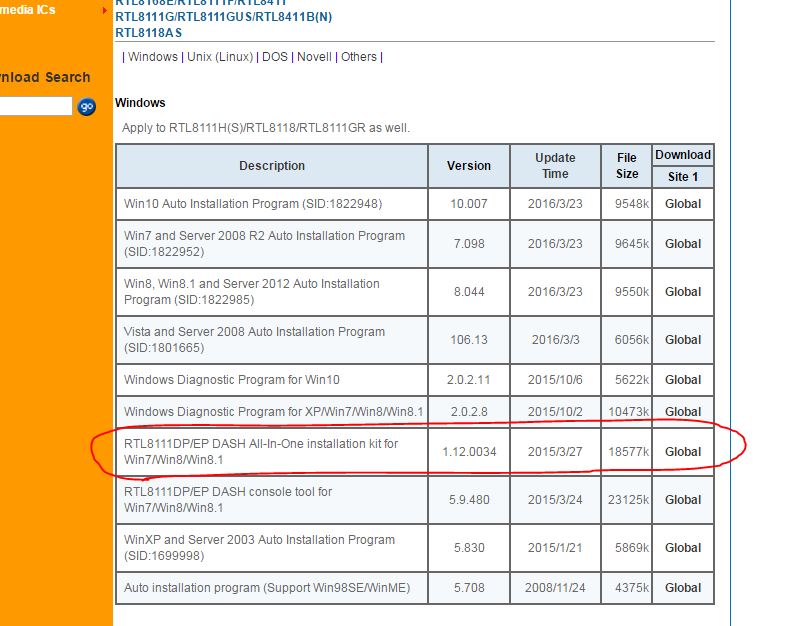Select the version cell 2.0.2.11
The width and height of the screenshot is (793, 626).
click(469, 380)
